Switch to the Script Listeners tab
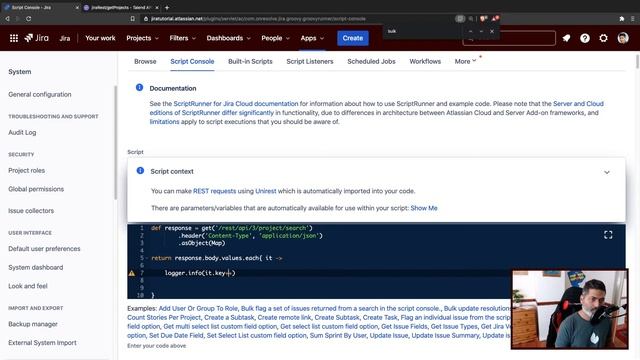640x360 pixels. 310,61
